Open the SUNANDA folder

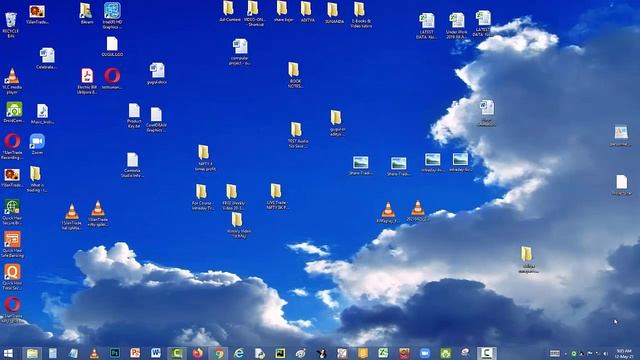[333, 13]
